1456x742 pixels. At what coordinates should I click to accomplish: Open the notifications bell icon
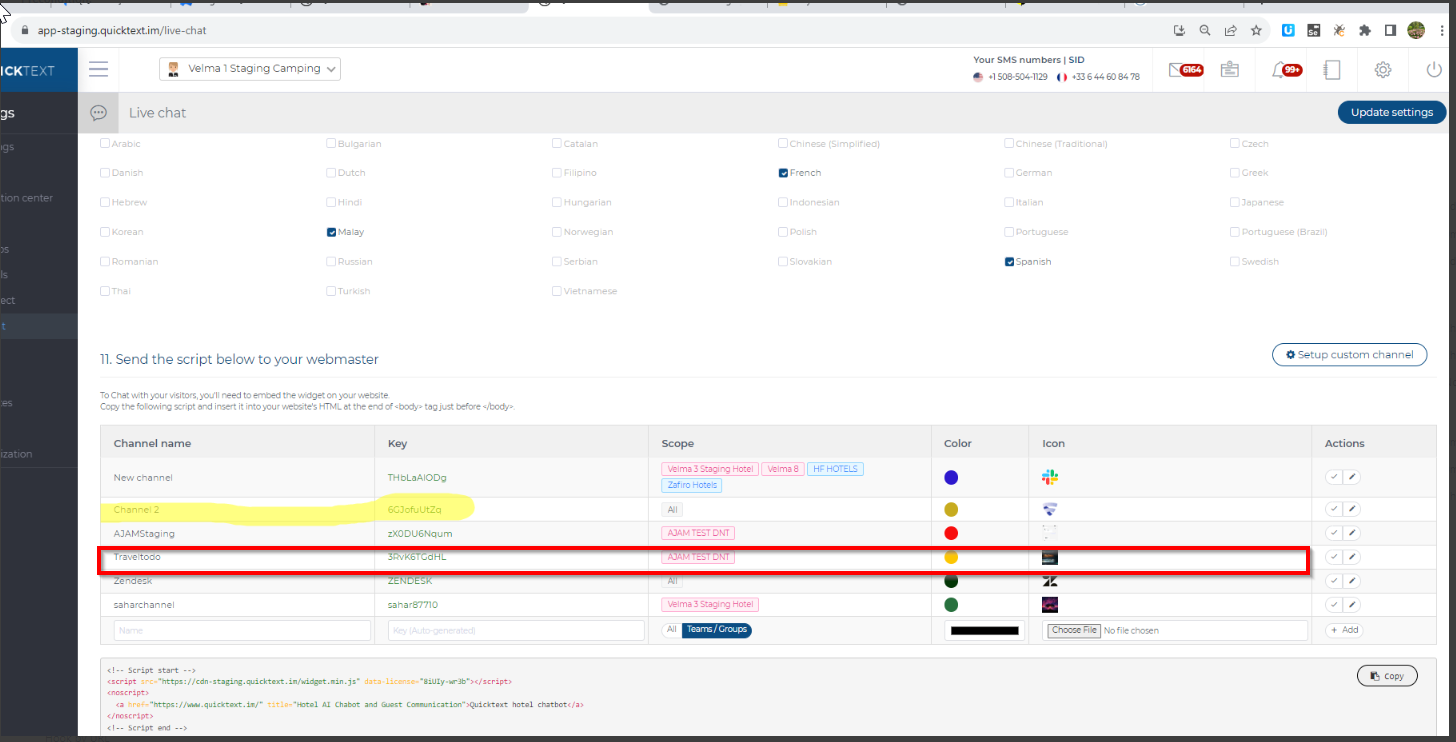(1279, 70)
